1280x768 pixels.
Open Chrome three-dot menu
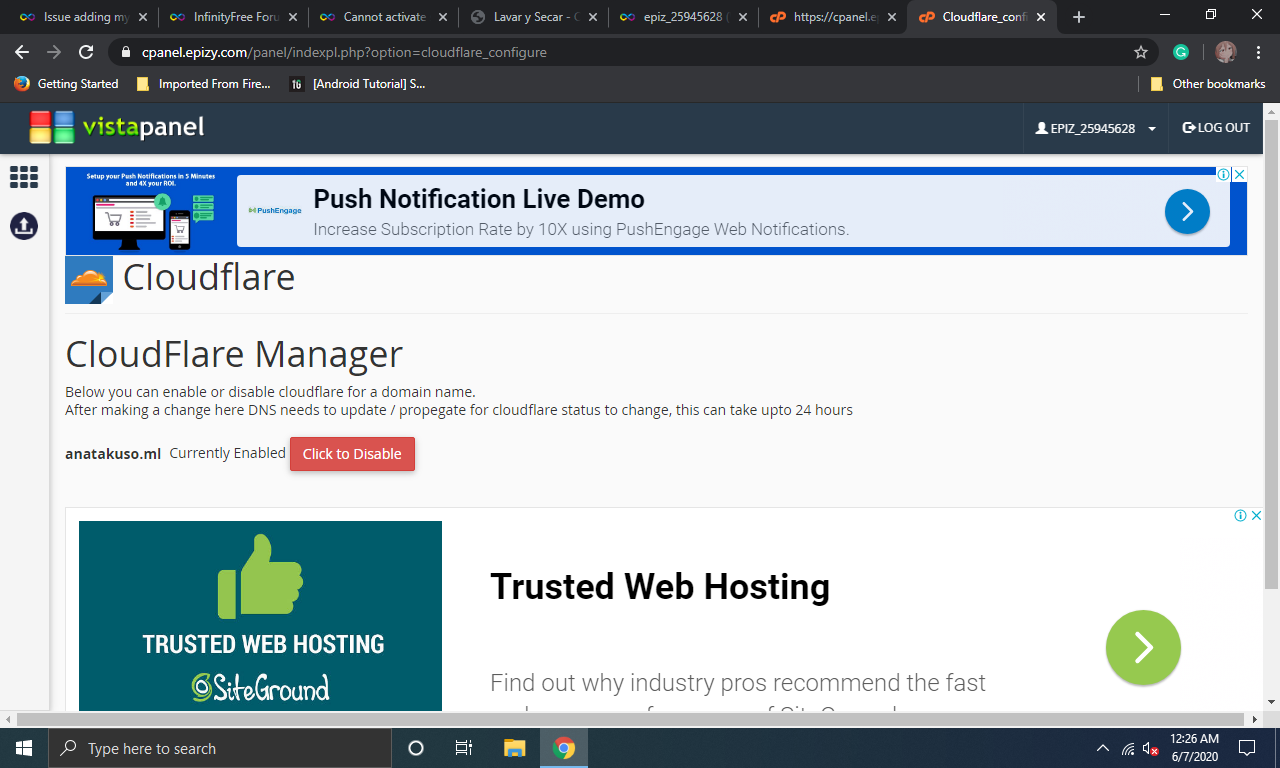pyautogui.click(x=1259, y=52)
